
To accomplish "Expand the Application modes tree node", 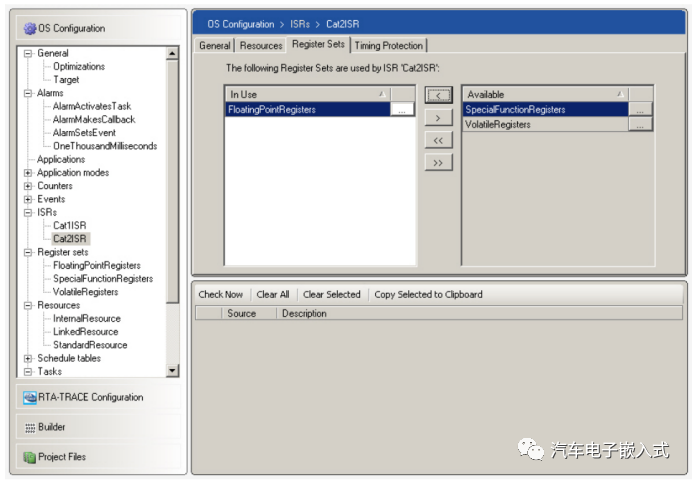I will click(x=28, y=173).
